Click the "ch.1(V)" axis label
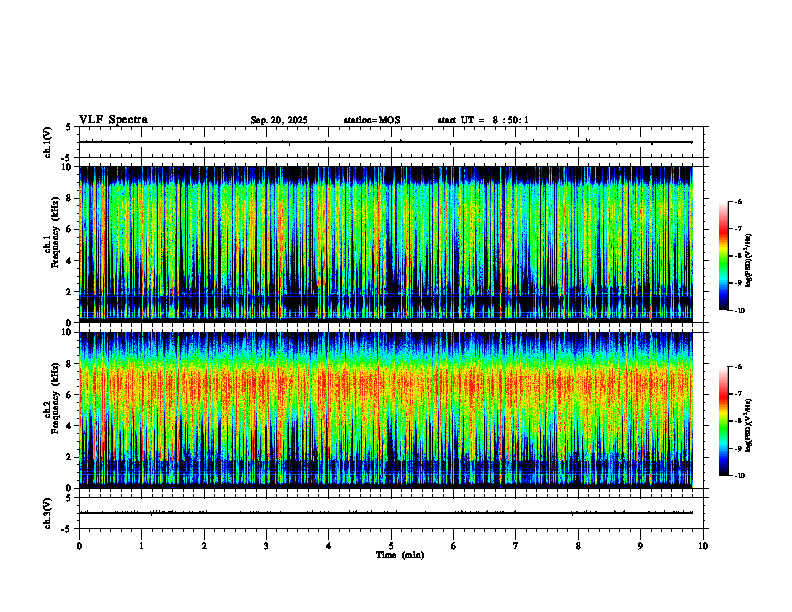The width and height of the screenshot is (792, 612). 47,142
